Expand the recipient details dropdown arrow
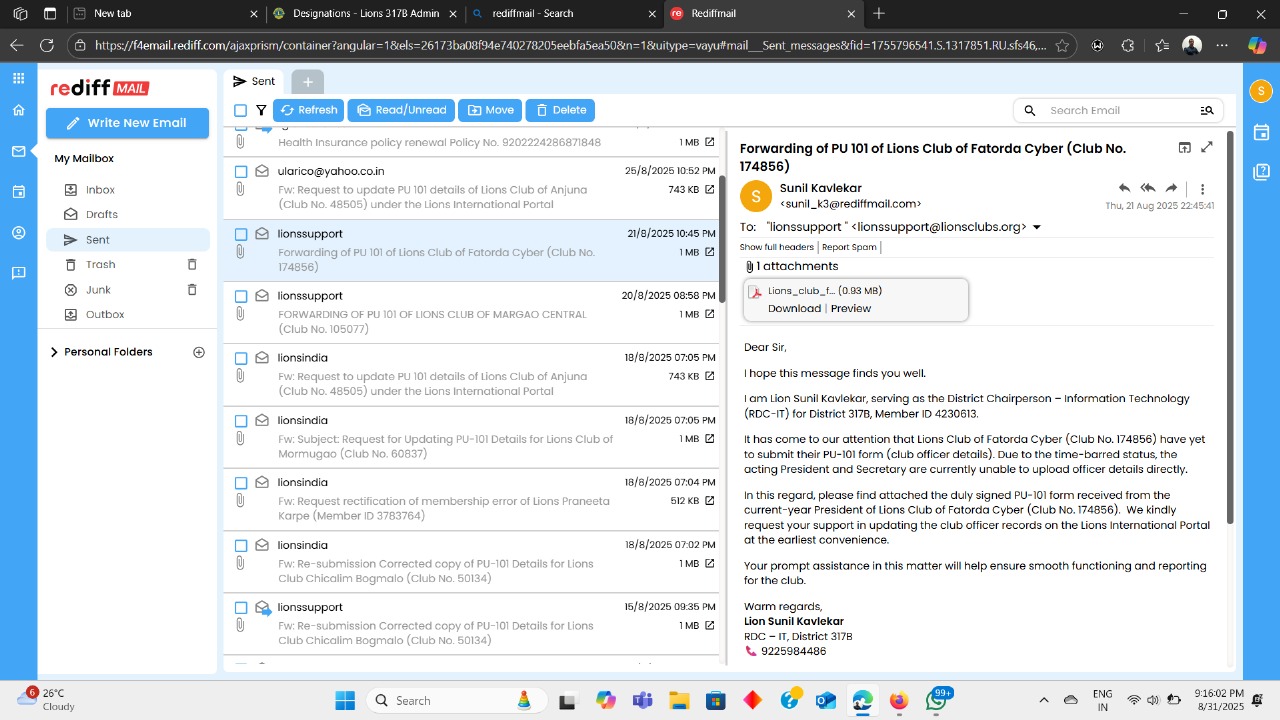This screenshot has height=720, width=1280. pyautogui.click(x=1037, y=227)
